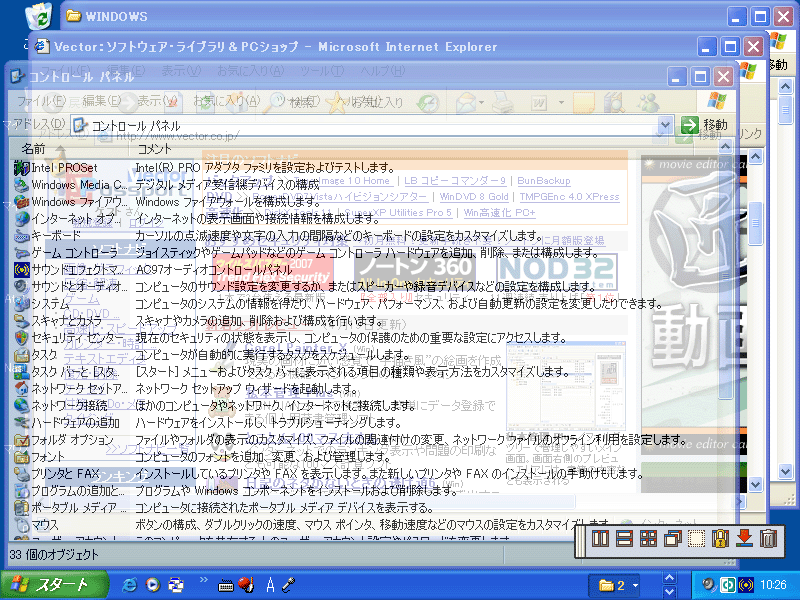Click the taskbar scroll down arrow
The image size is (800, 600).
point(670,592)
